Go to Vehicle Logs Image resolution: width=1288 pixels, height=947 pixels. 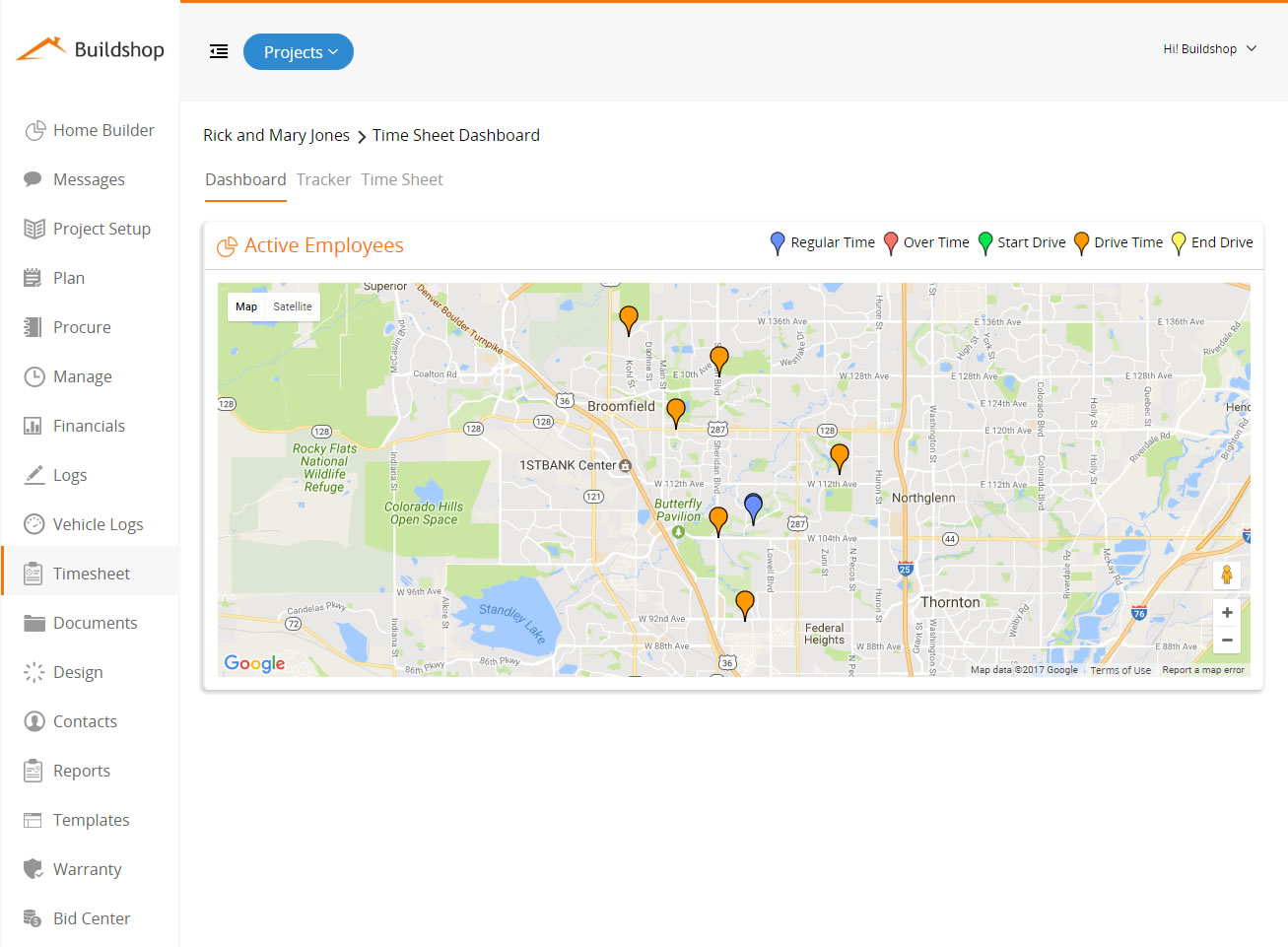98,524
